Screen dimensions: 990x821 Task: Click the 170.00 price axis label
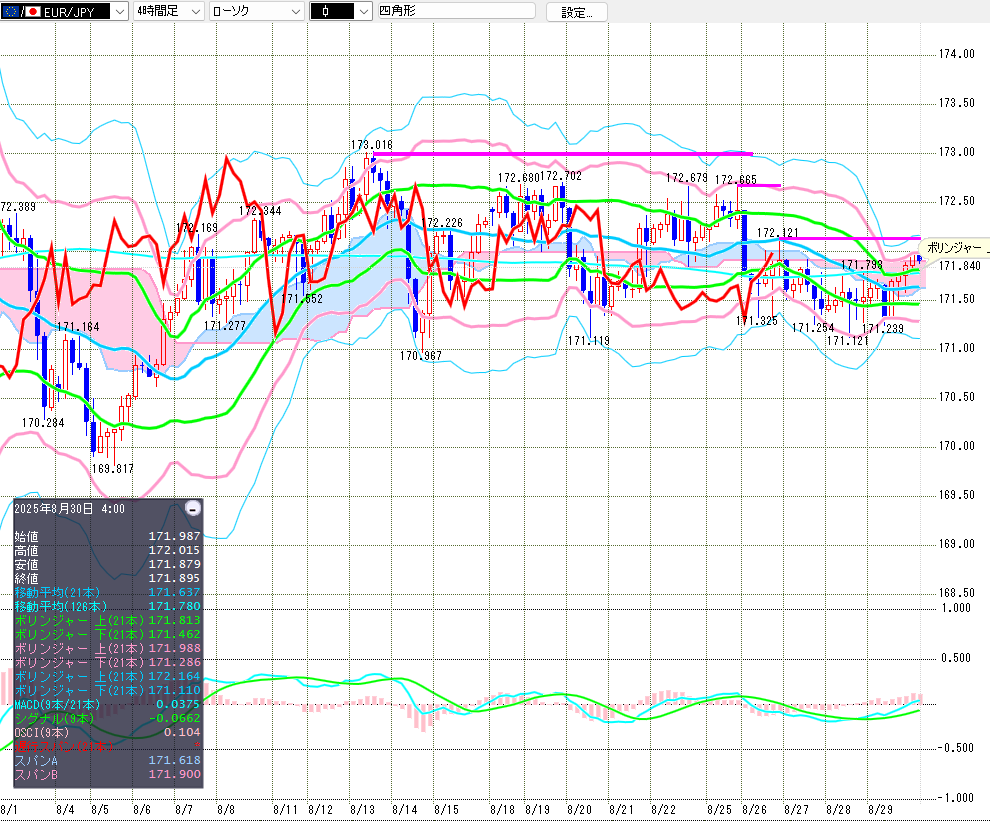(x=957, y=446)
